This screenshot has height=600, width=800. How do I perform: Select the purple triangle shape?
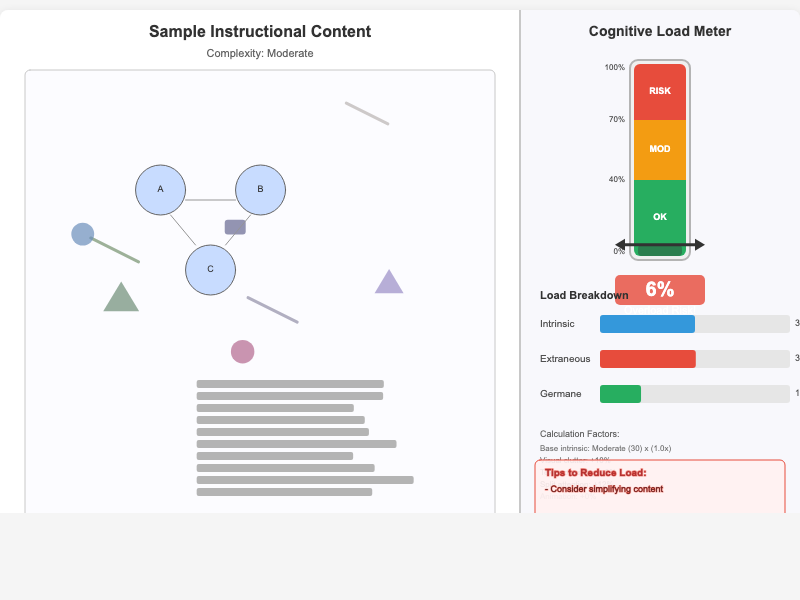click(389, 282)
